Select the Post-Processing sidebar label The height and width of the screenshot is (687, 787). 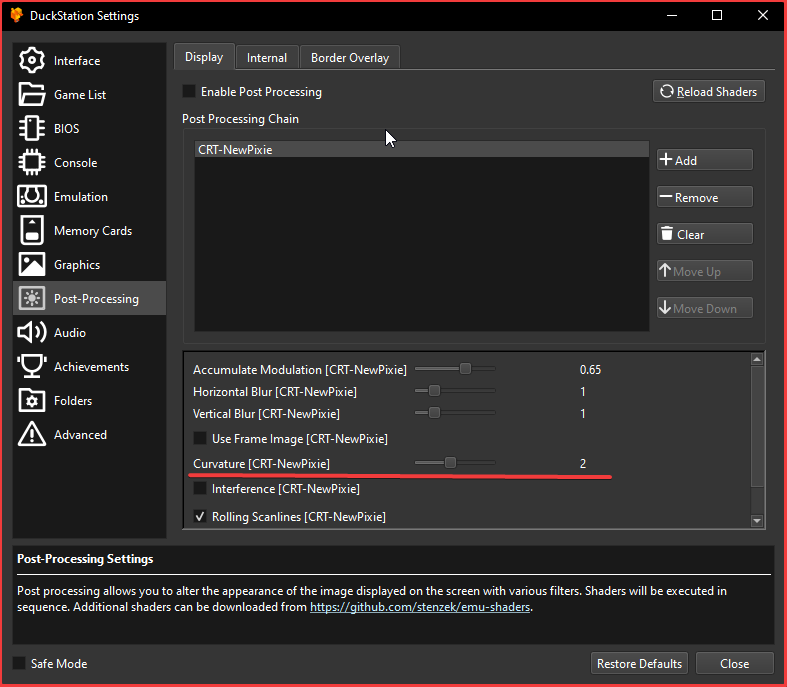coord(96,299)
